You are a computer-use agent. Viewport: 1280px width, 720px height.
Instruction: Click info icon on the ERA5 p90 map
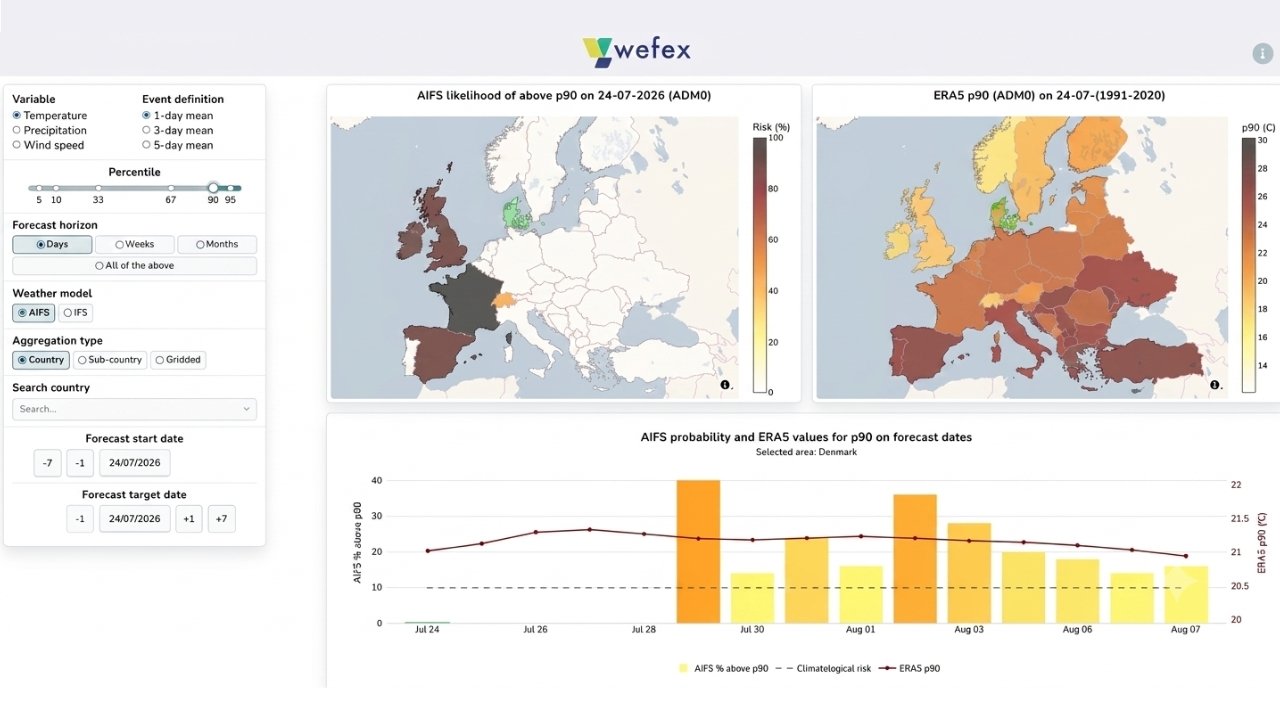pyautogui.click(x=1214, y=385)
